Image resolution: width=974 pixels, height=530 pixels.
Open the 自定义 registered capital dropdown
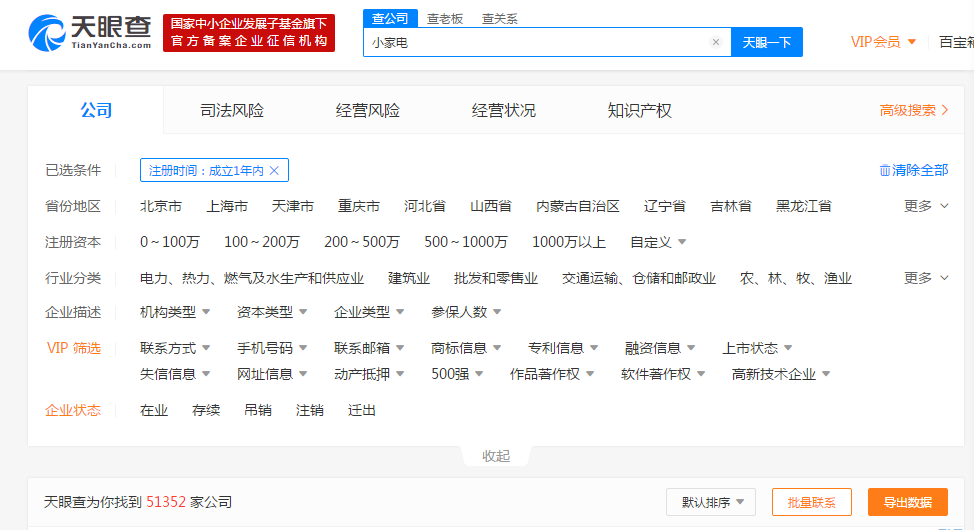(x=658, y=242)
